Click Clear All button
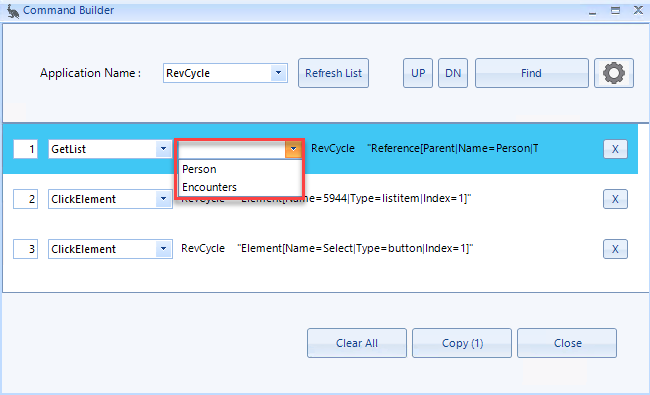Viewport: 650px width, 395px height. coord(357,343)
